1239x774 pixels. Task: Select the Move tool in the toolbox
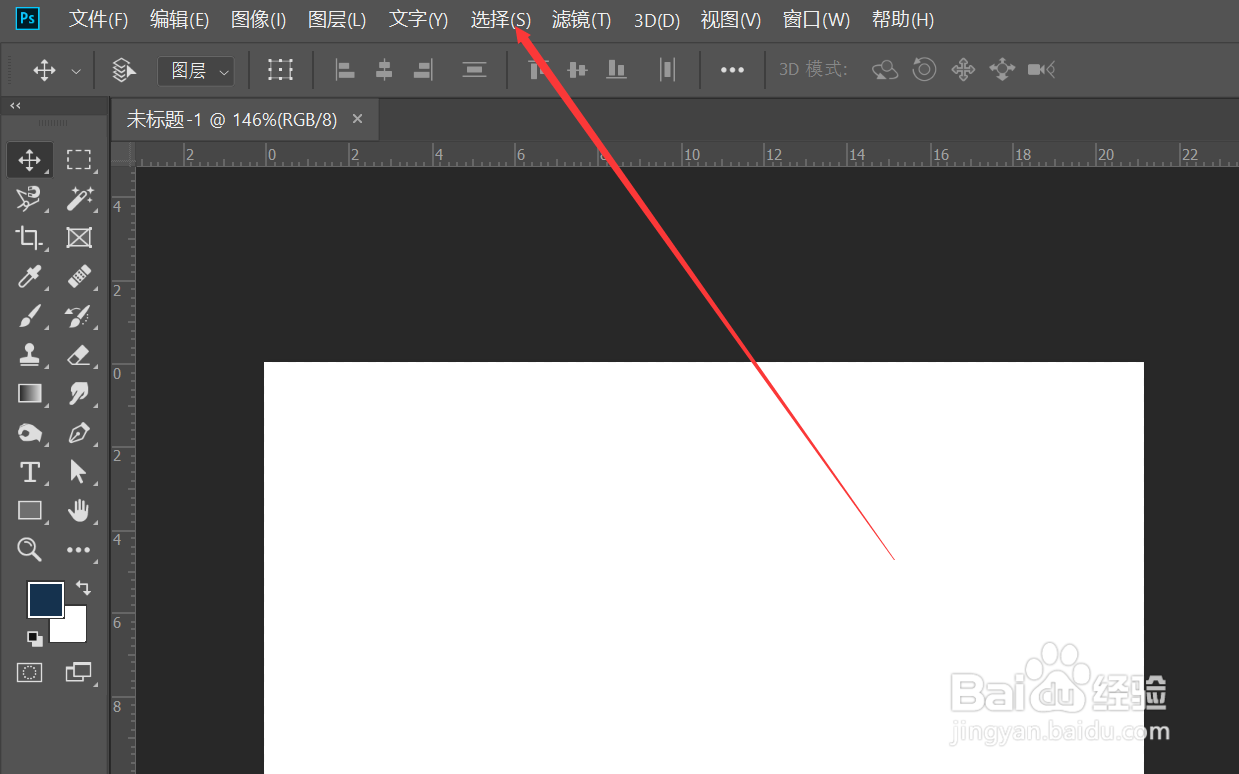point(30,159)
